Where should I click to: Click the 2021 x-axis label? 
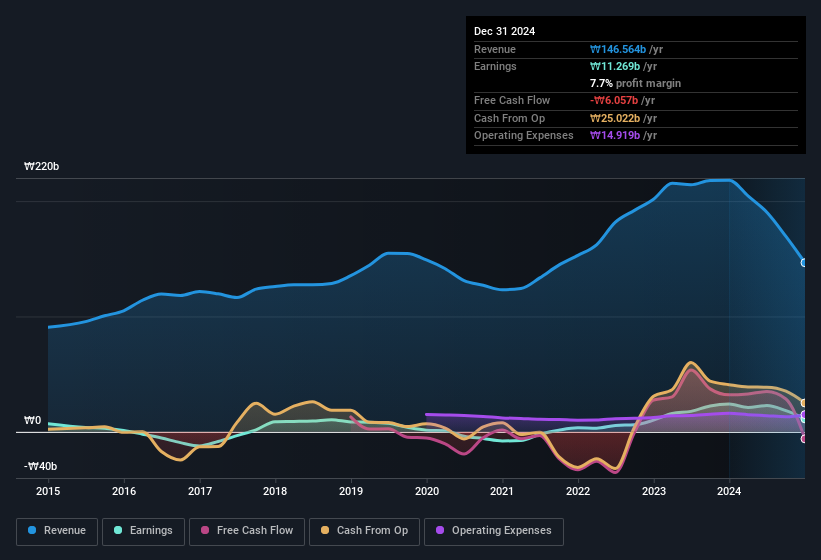pos(502,491)
